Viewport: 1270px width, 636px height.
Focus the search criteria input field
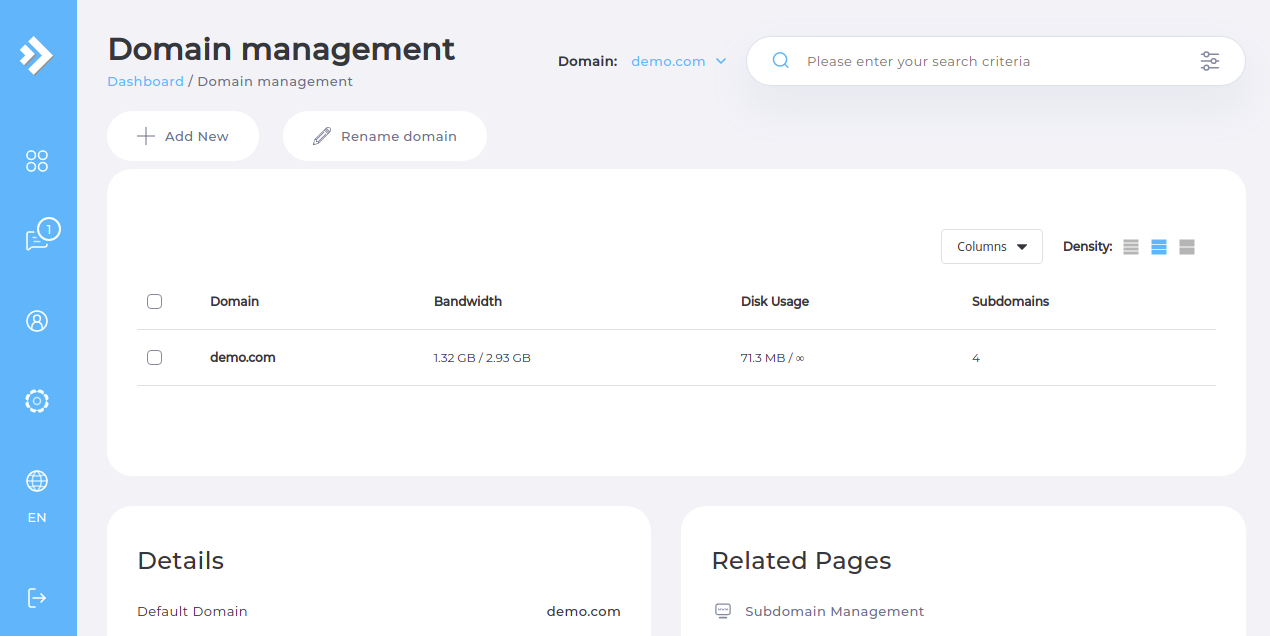pyautogui.click(x=995, y=61)
